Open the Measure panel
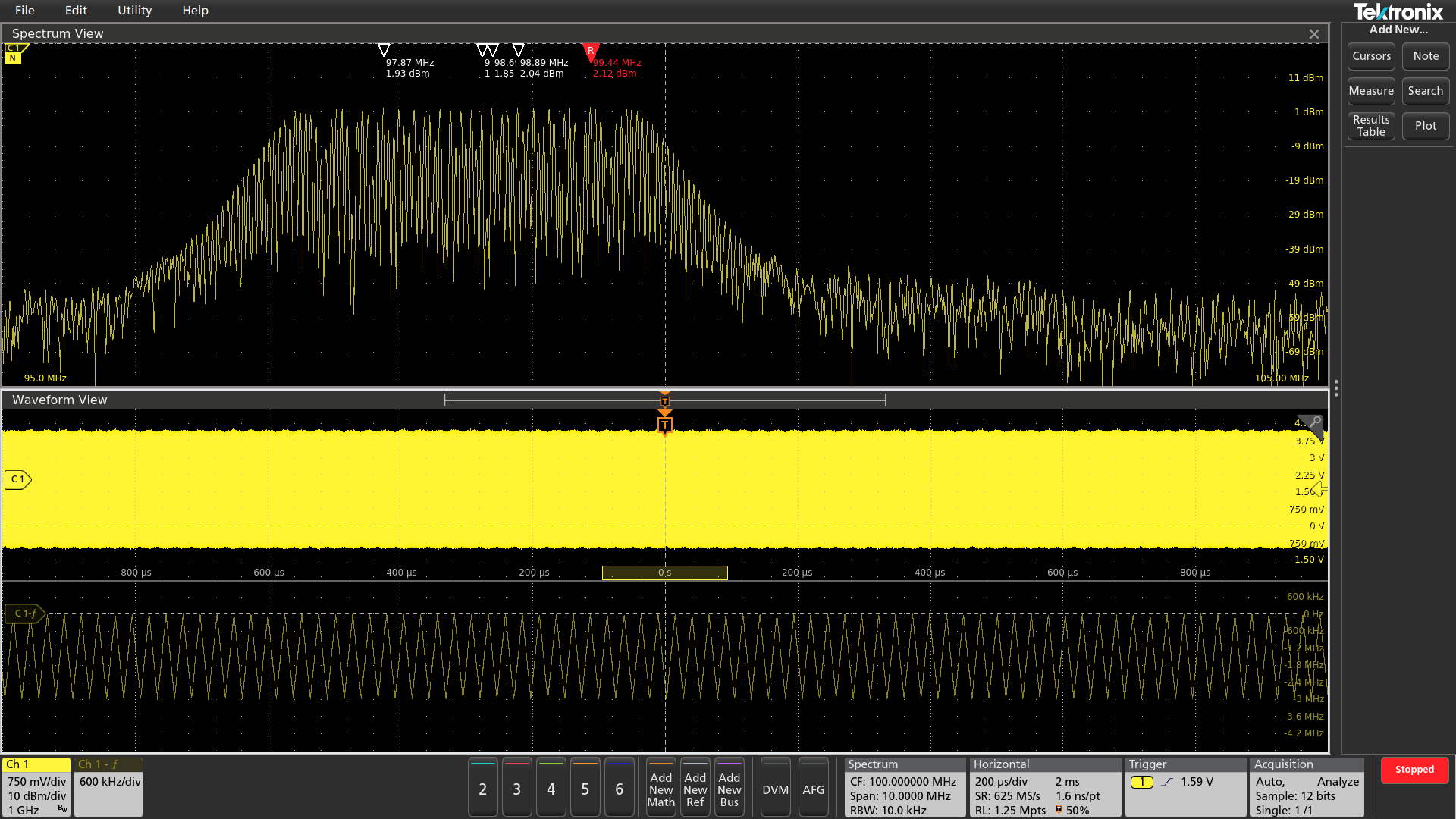The image size is (1456, 819). (1370, 91)
